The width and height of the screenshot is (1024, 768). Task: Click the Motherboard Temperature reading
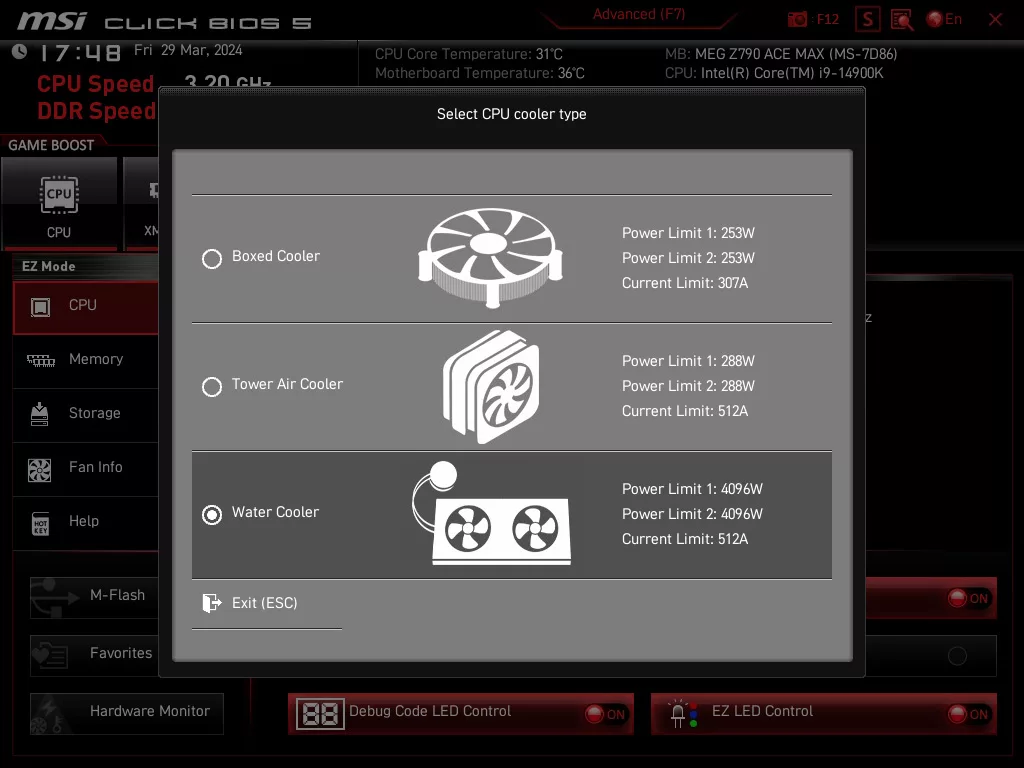click(480, 73)
